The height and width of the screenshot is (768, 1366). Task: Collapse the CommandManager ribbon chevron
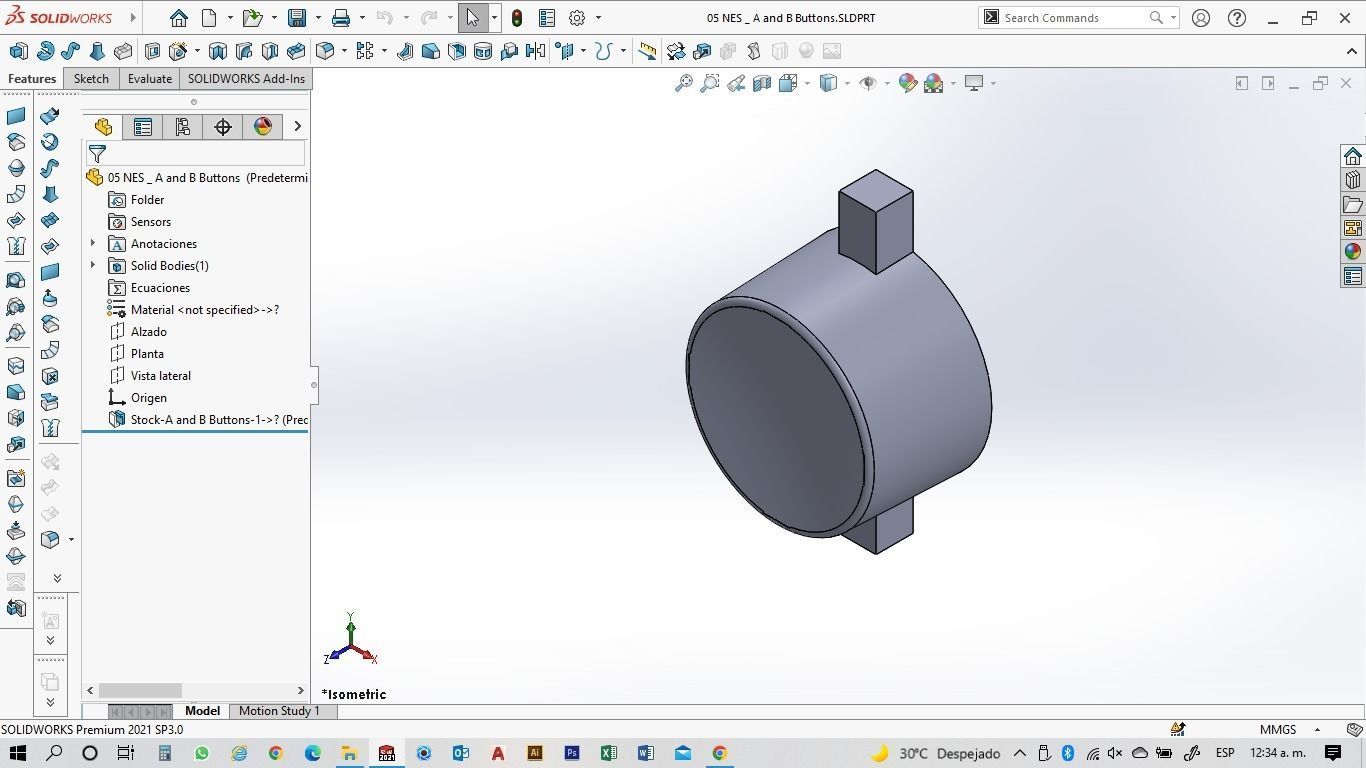point(1352,51)
